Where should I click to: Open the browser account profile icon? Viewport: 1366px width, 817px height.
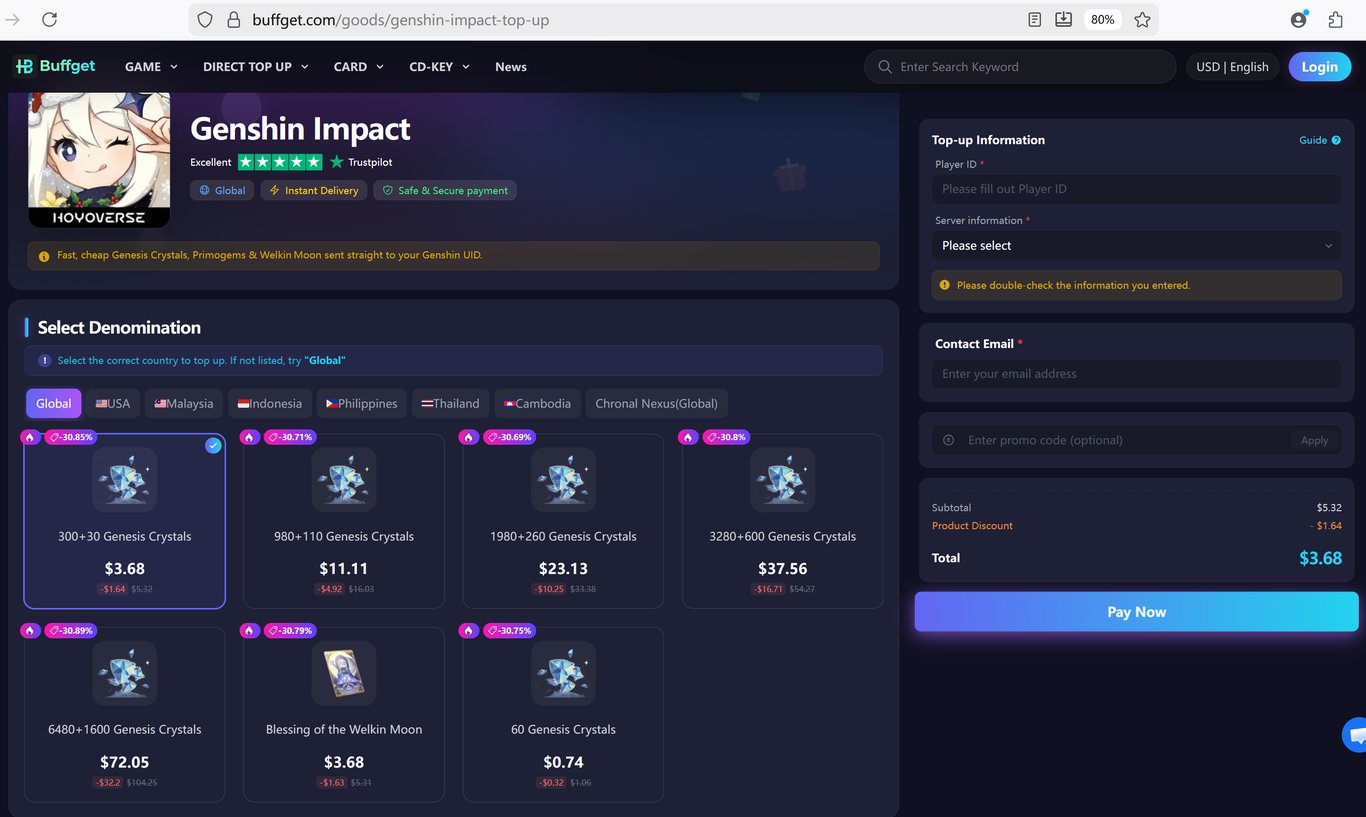[1299, 19]
